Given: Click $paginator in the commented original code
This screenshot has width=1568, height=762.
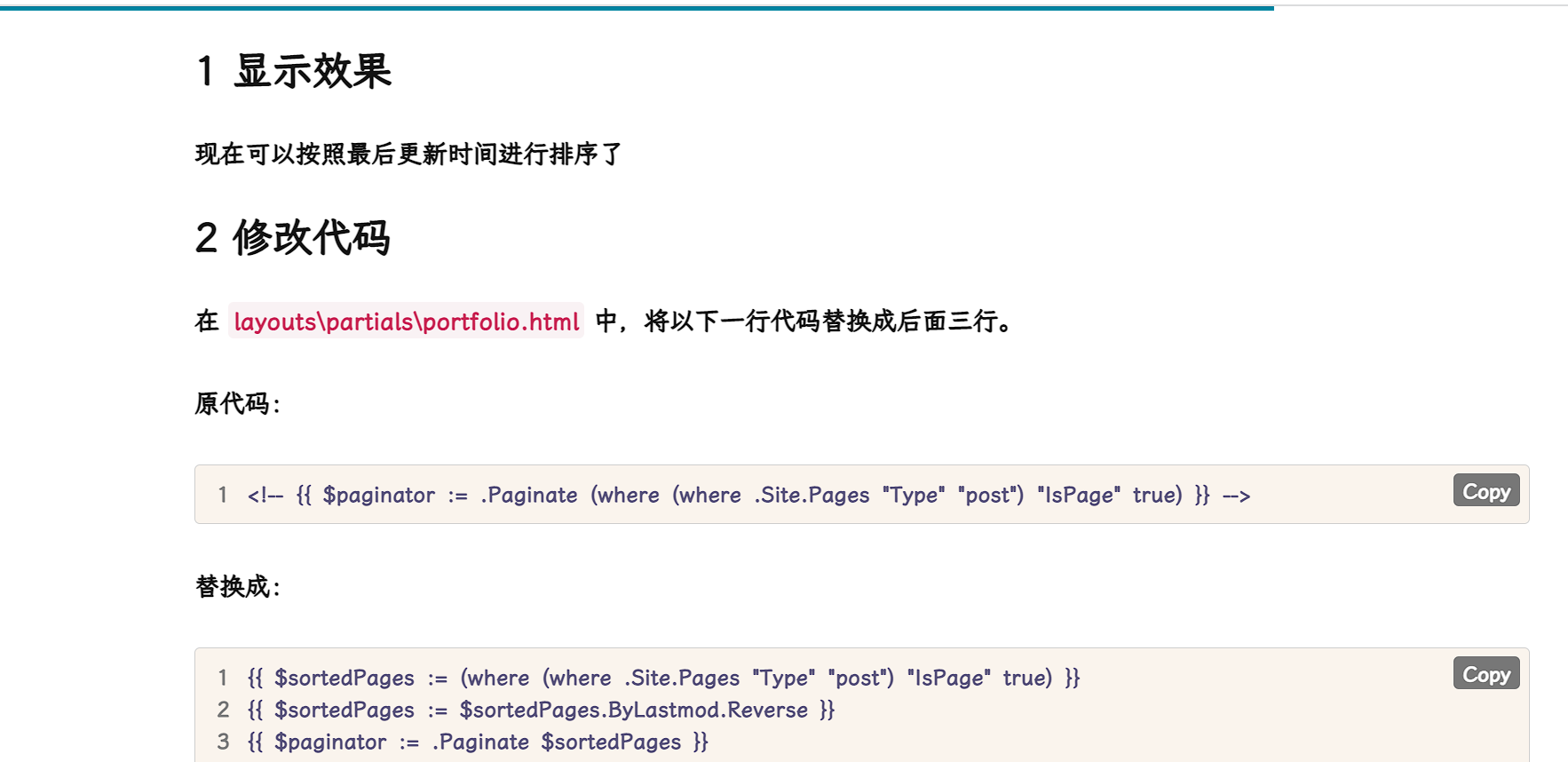Looking at the screenshot, I should pos(379,496).
